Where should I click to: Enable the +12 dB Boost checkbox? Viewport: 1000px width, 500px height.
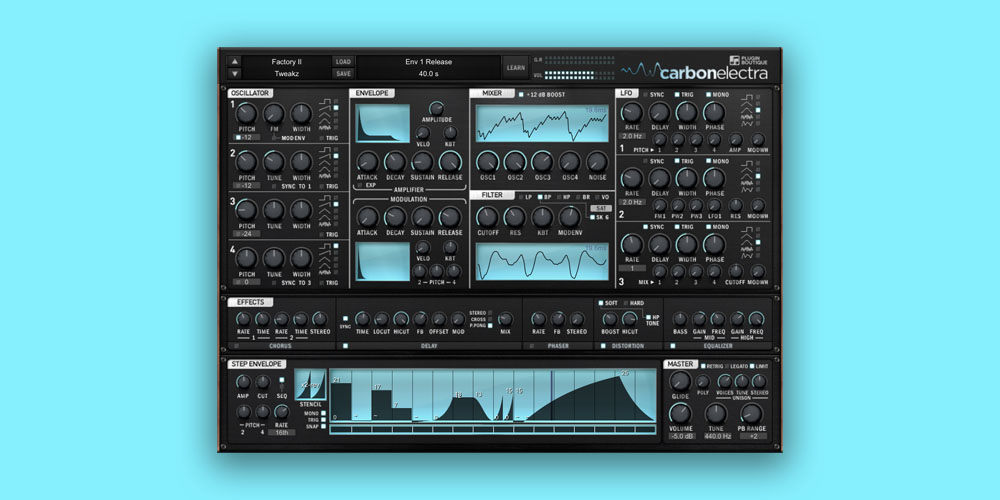point(521,94)
